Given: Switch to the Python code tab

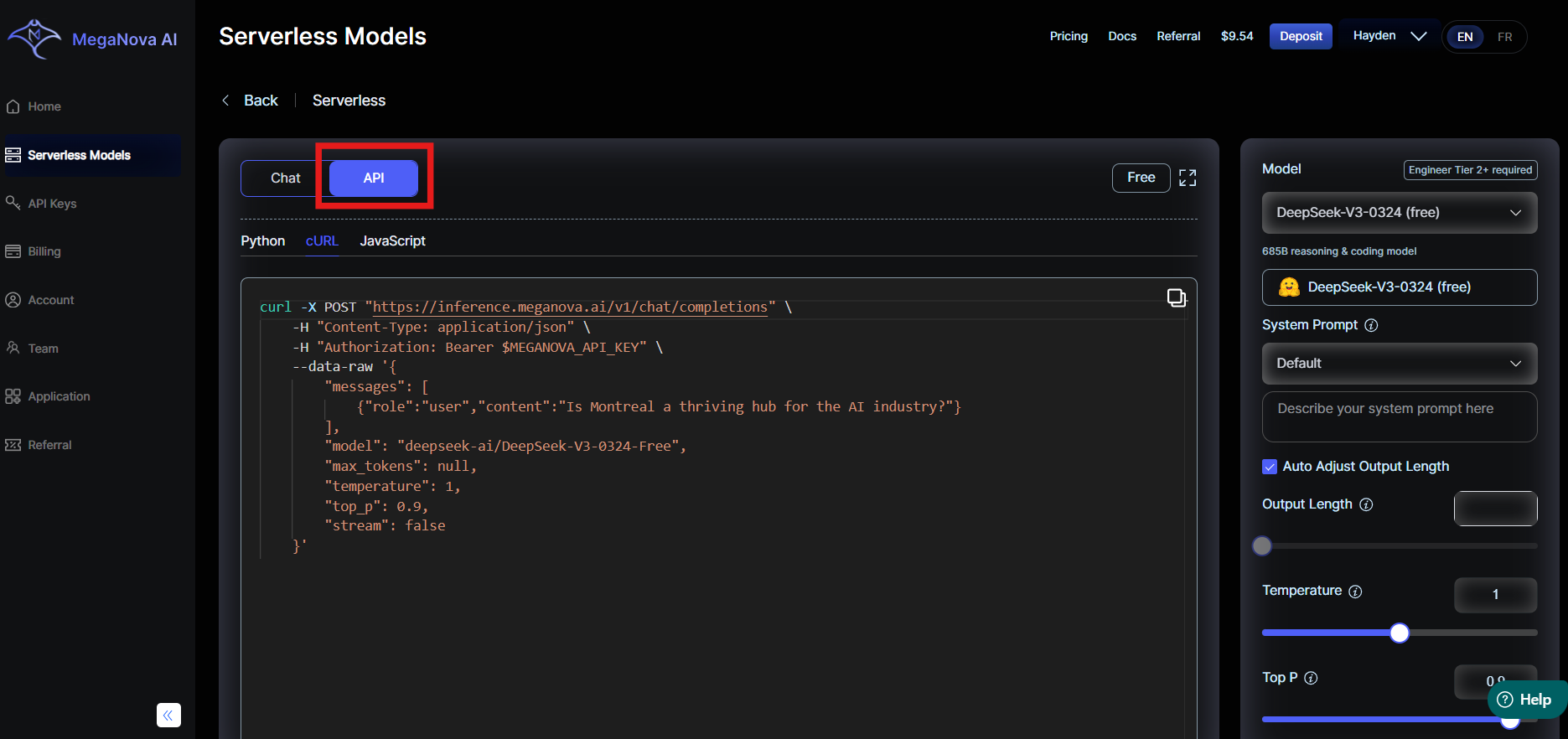Looking at the screenshot, I should coord(262,241).
